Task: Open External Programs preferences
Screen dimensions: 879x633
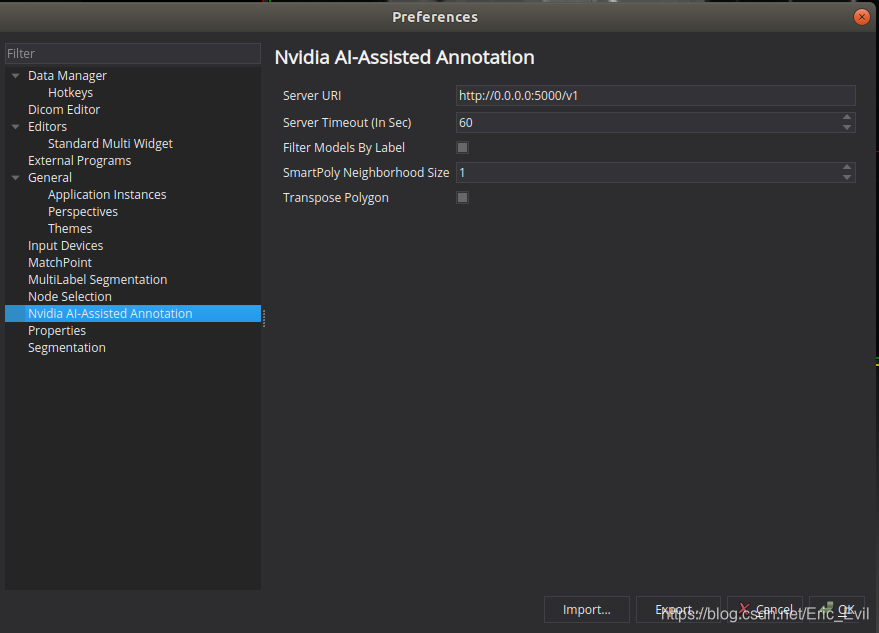Action: click(79, 160)
